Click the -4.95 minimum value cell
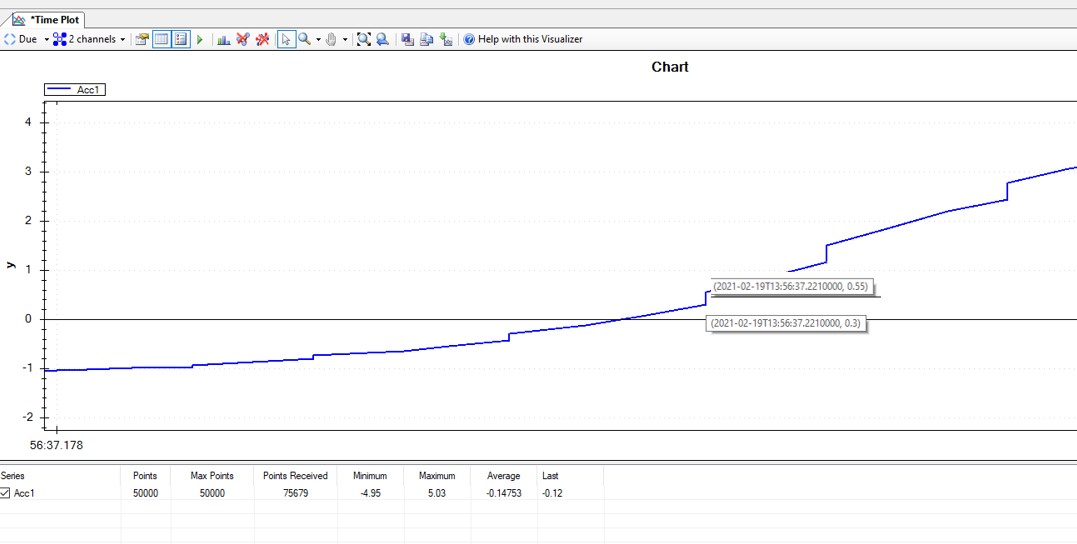The height and width of the screenshot is (544, 1077). click(x=370, y=493)
